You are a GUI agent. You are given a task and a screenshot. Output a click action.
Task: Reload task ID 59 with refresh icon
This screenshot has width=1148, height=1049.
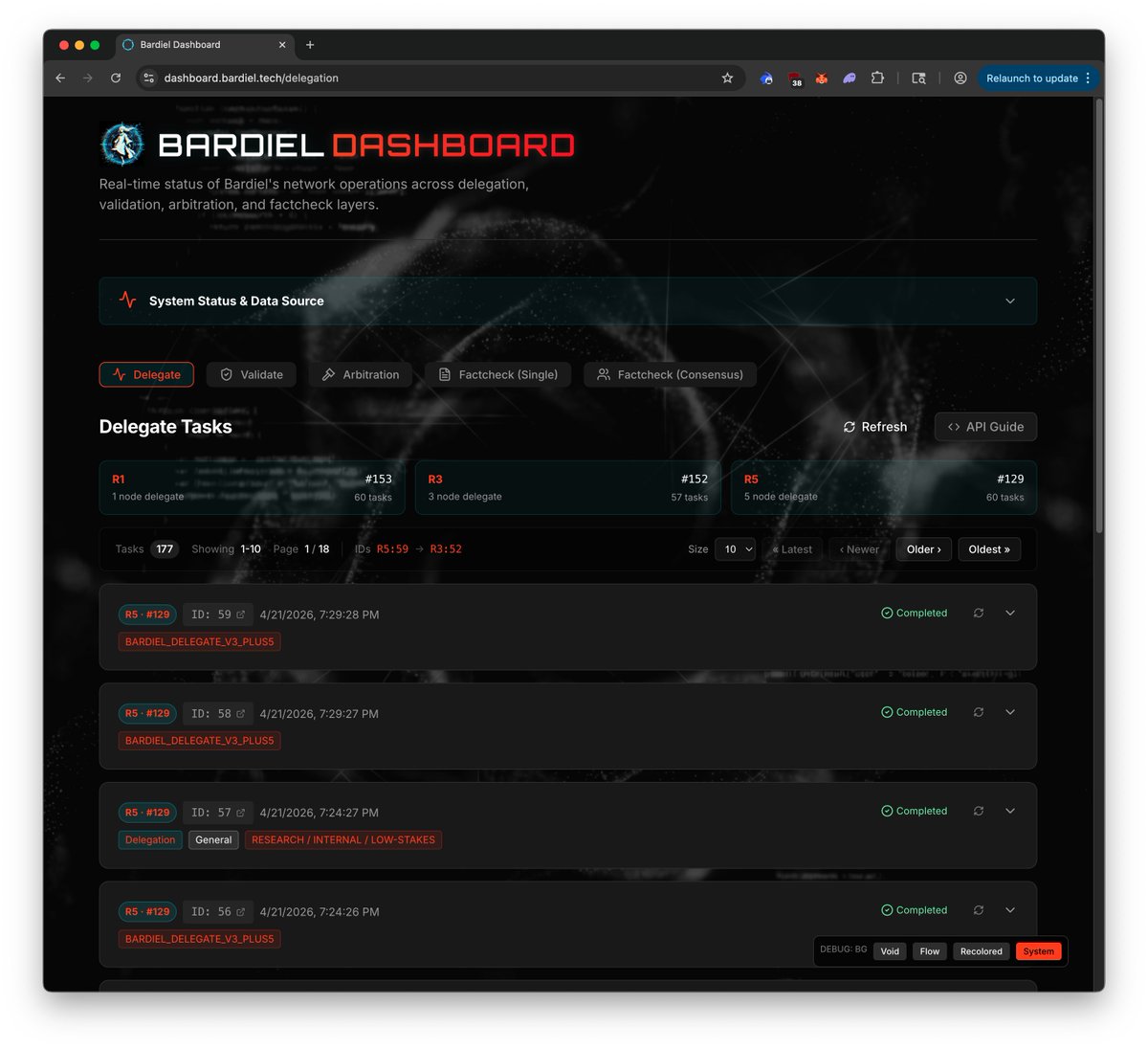click(x=979, y=614)
